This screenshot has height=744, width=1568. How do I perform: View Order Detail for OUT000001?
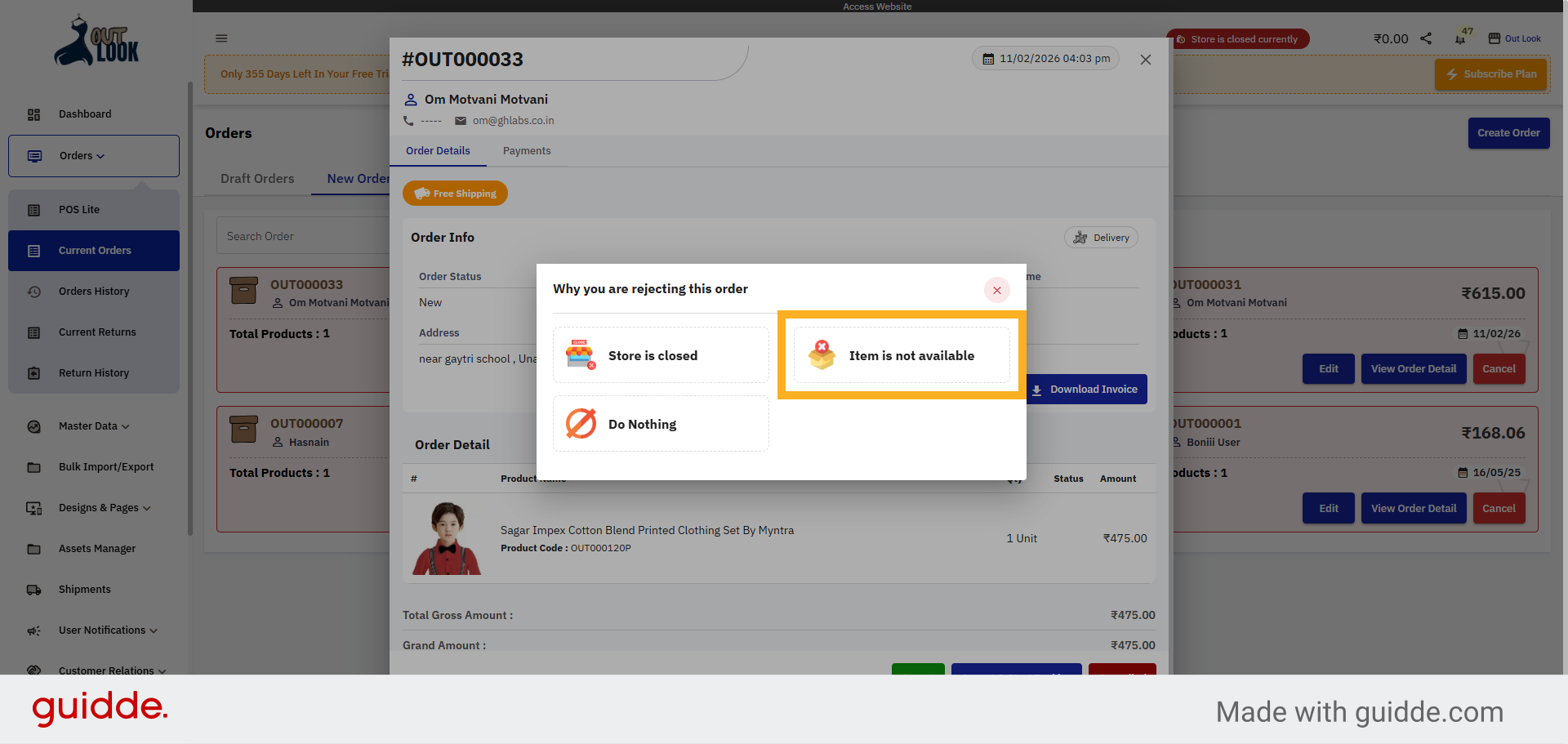click(x=1414, y=509)
